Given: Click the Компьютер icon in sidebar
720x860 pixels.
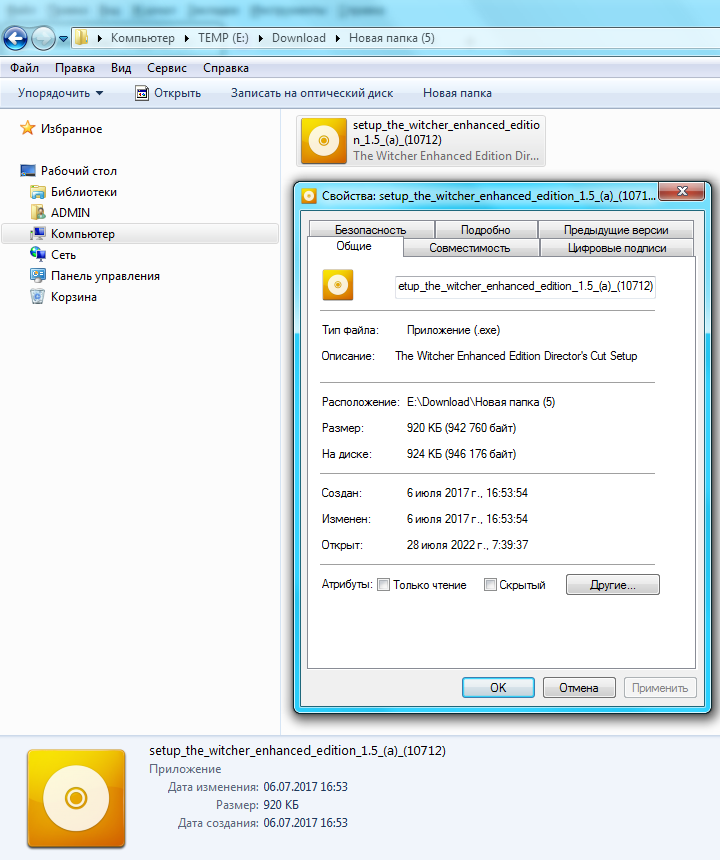Looking at the screenshot, I should tap(38, 234).
